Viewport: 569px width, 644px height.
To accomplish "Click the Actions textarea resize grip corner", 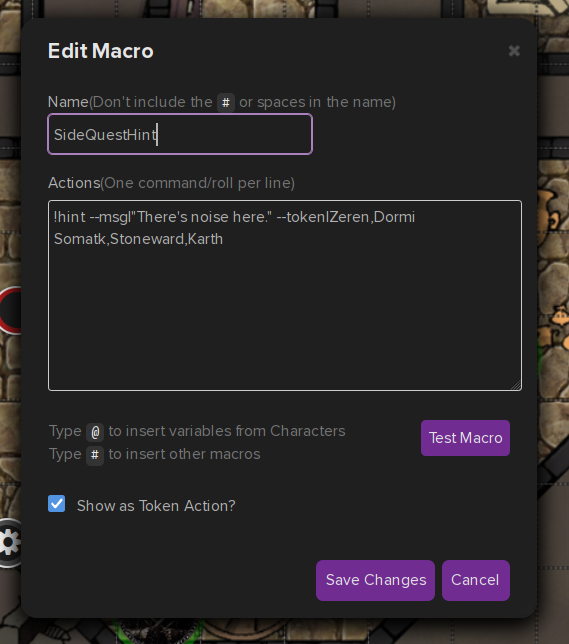I will [516, 385].
